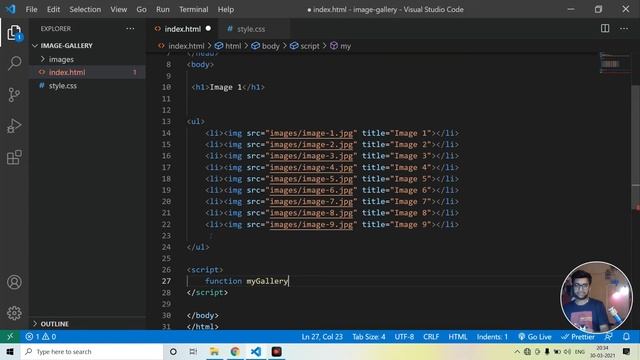640x360 pixels.
Task: Expand the images folder
Action: pyautogui.click(x=61, y=60)
